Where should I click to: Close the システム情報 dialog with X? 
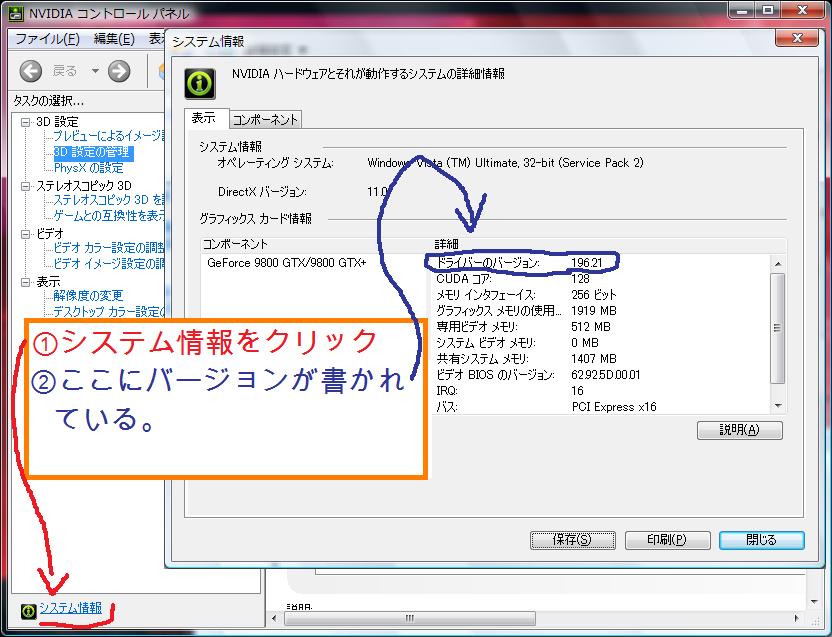796,38
